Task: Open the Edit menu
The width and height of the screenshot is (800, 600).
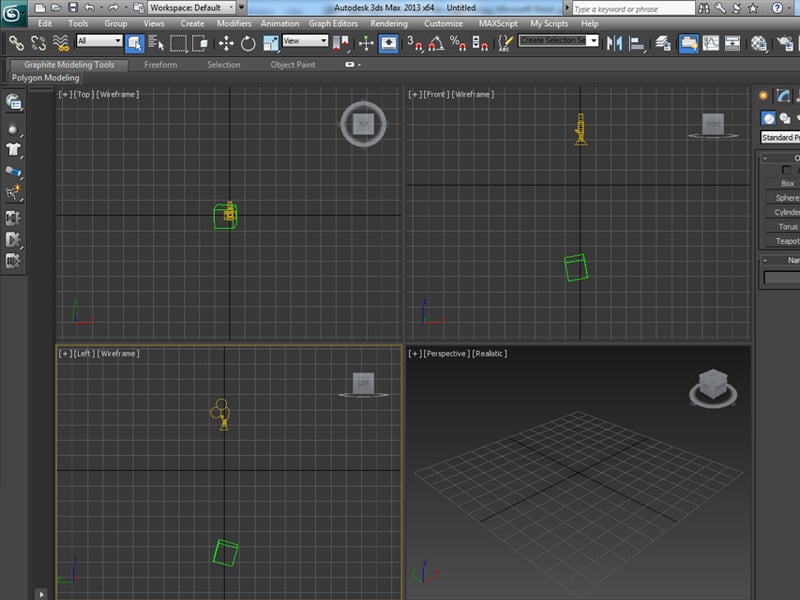Action: tap(45, 23)
